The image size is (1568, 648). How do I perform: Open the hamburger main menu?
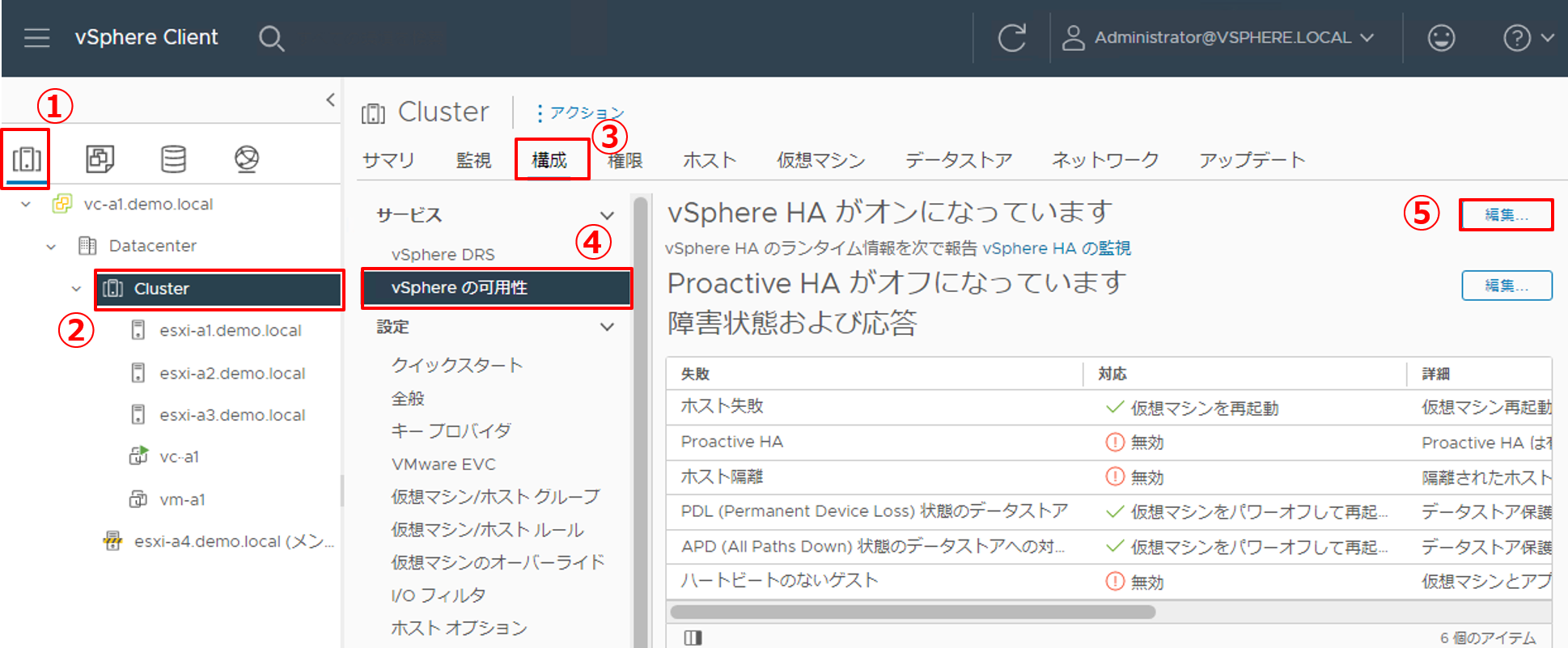[36, 38]
